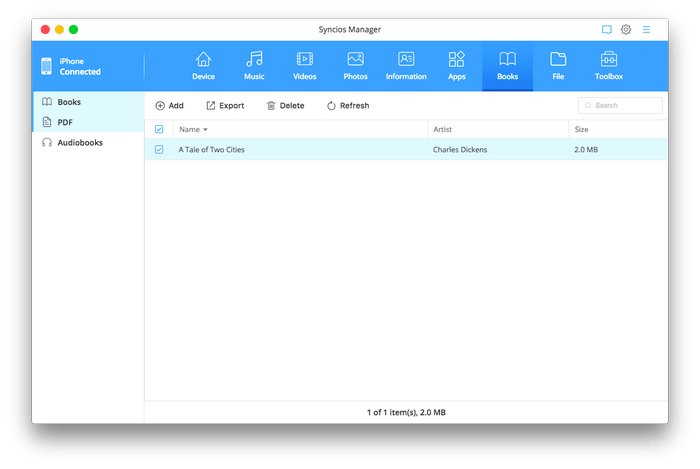Click status text '1 of 1 item(s), 2.0 MB'
Screen dimensions: 700x469
[406, 412]
